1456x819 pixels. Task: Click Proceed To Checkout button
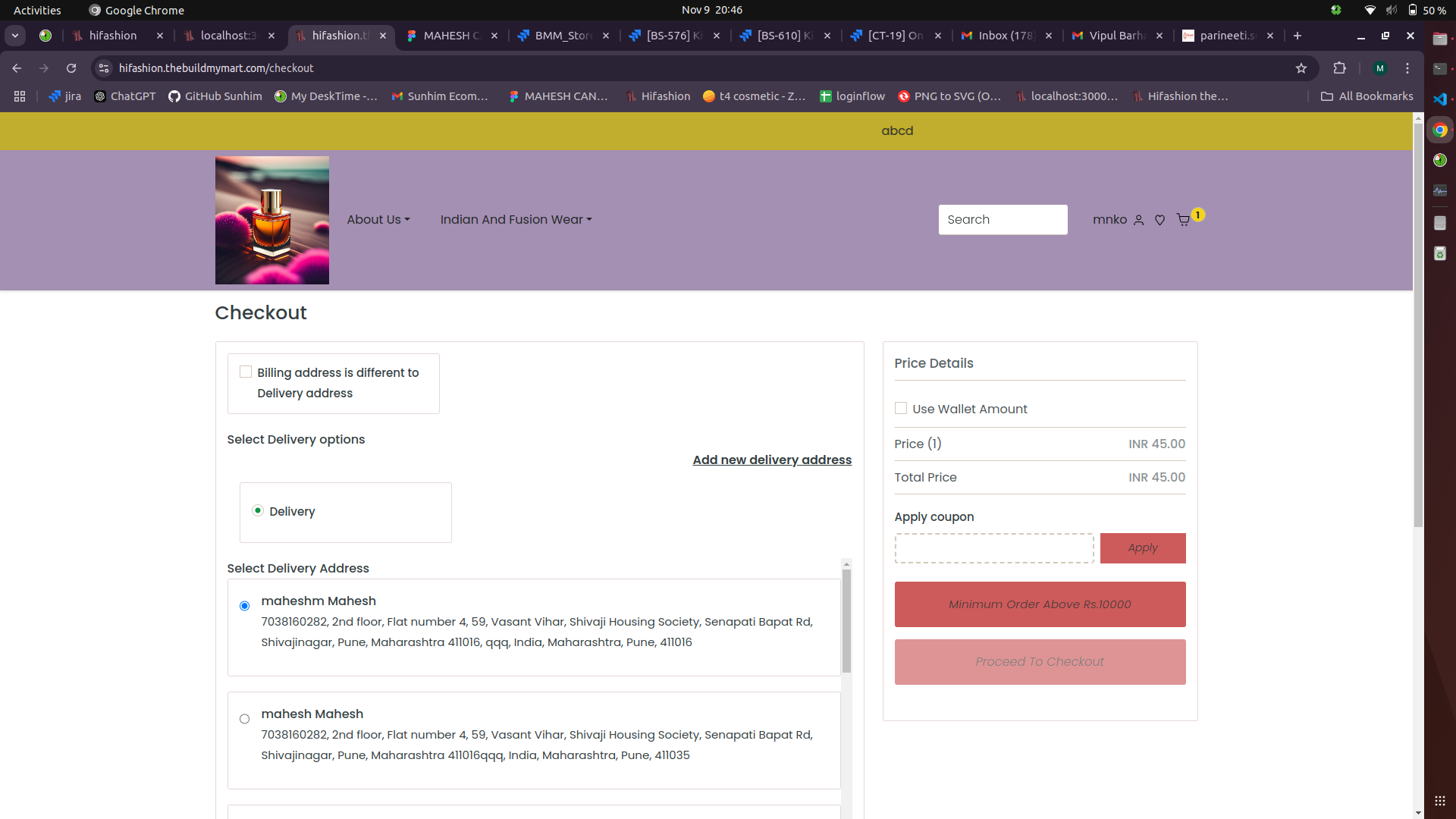pyautogui.click(x=1040, y=662)
